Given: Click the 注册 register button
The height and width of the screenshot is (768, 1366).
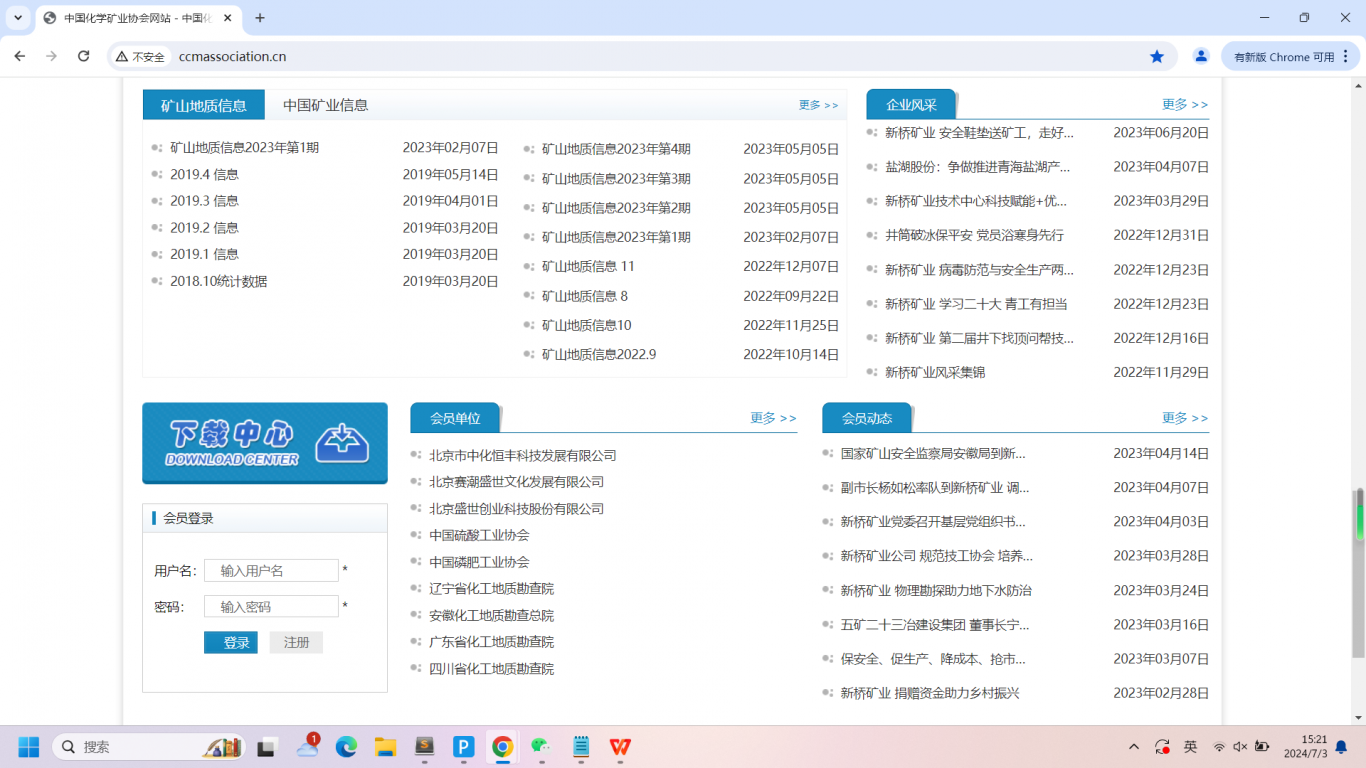Looking at the screenshot, I should (x=296, y=642).
